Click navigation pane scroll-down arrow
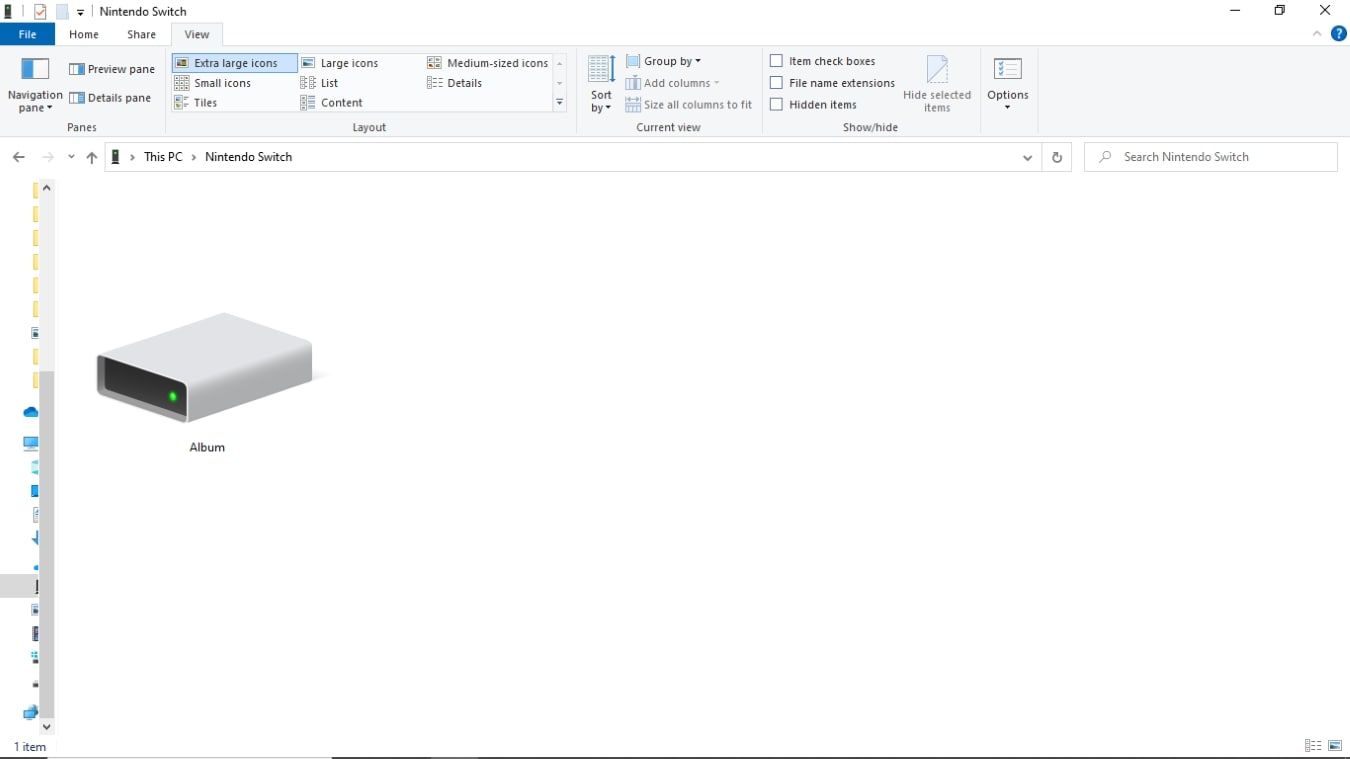The height and width of the screenshot is (759, 1350). pyautogui.click(x=46, y=727)
